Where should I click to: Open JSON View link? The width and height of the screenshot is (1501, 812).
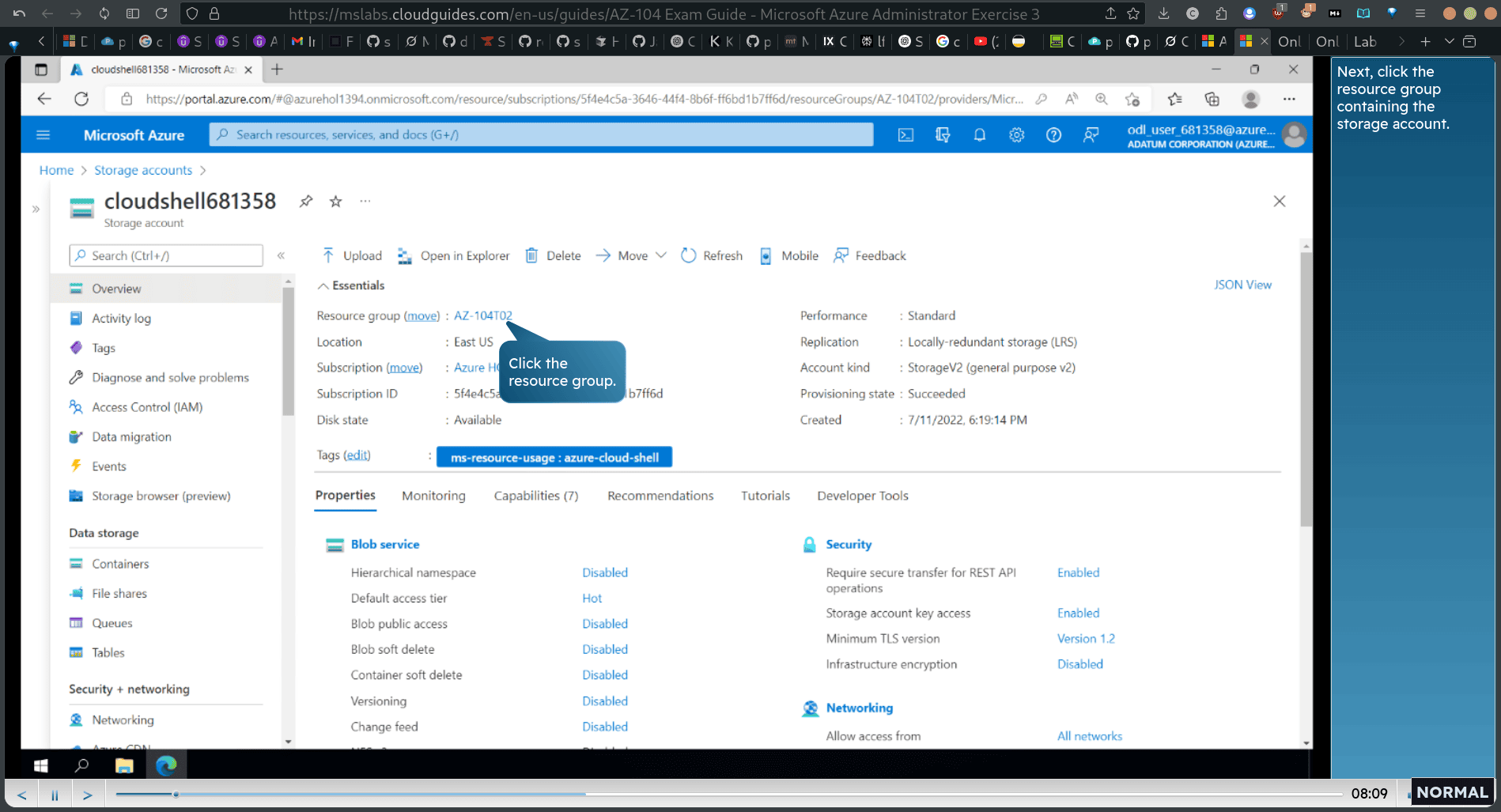click(1242, 285)
